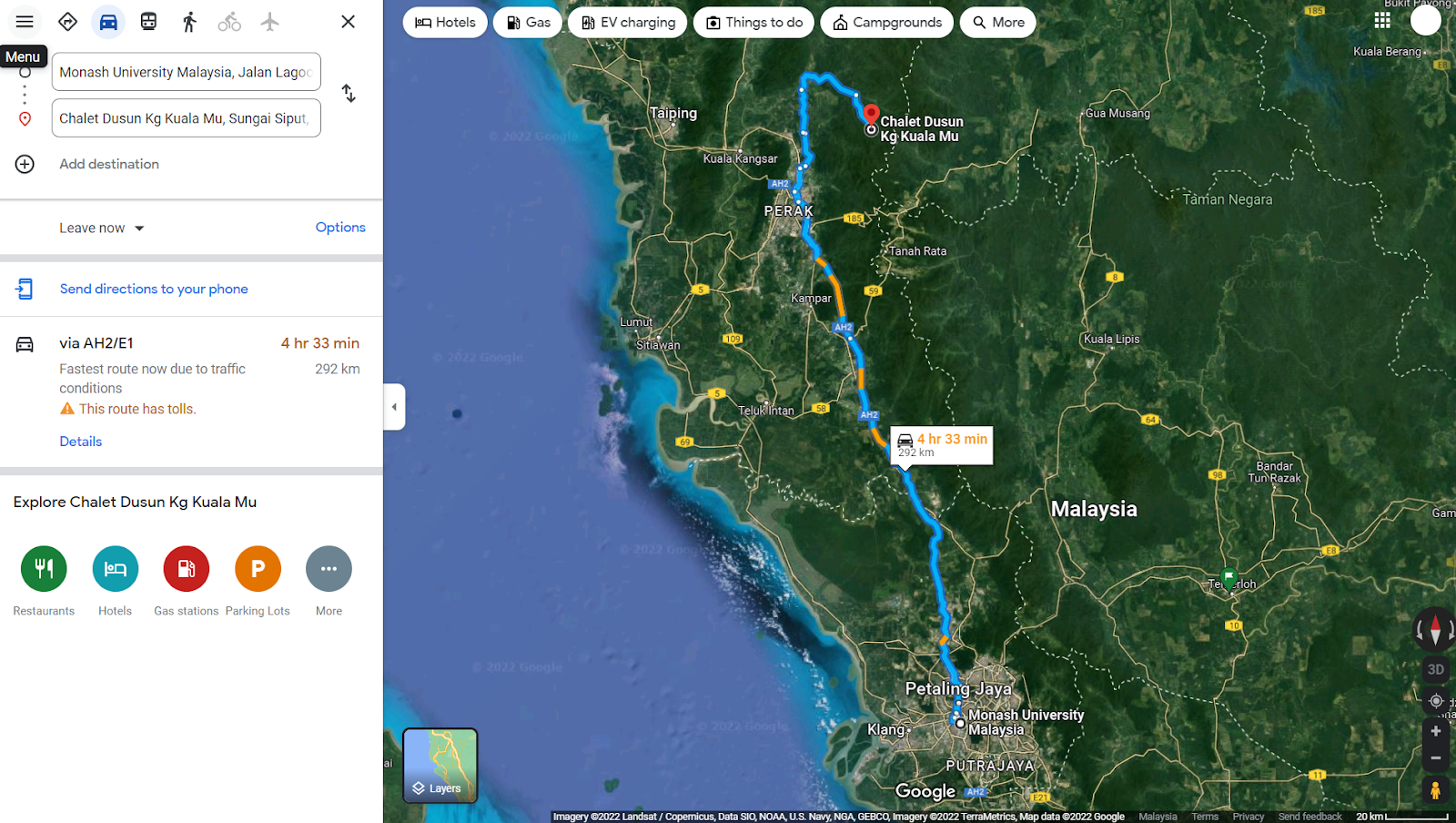This screenshot has width=1456, height=823.
Task: Click the Monash University Malaysia map label
Action: [x=1026, y=722]
